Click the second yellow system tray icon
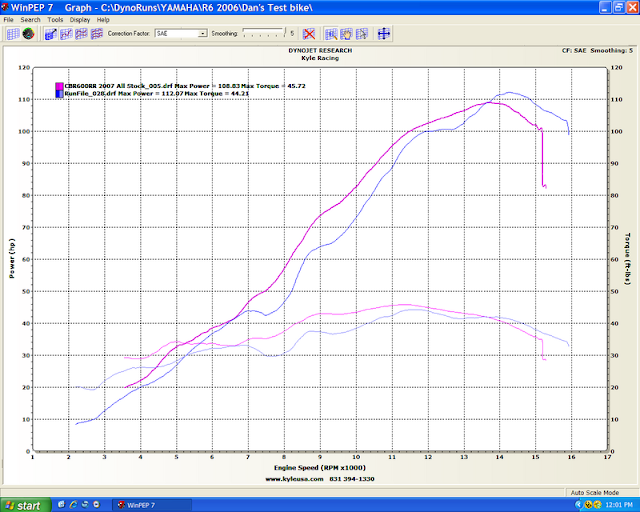This screenshot has width=640, height=512. point(597,505)
